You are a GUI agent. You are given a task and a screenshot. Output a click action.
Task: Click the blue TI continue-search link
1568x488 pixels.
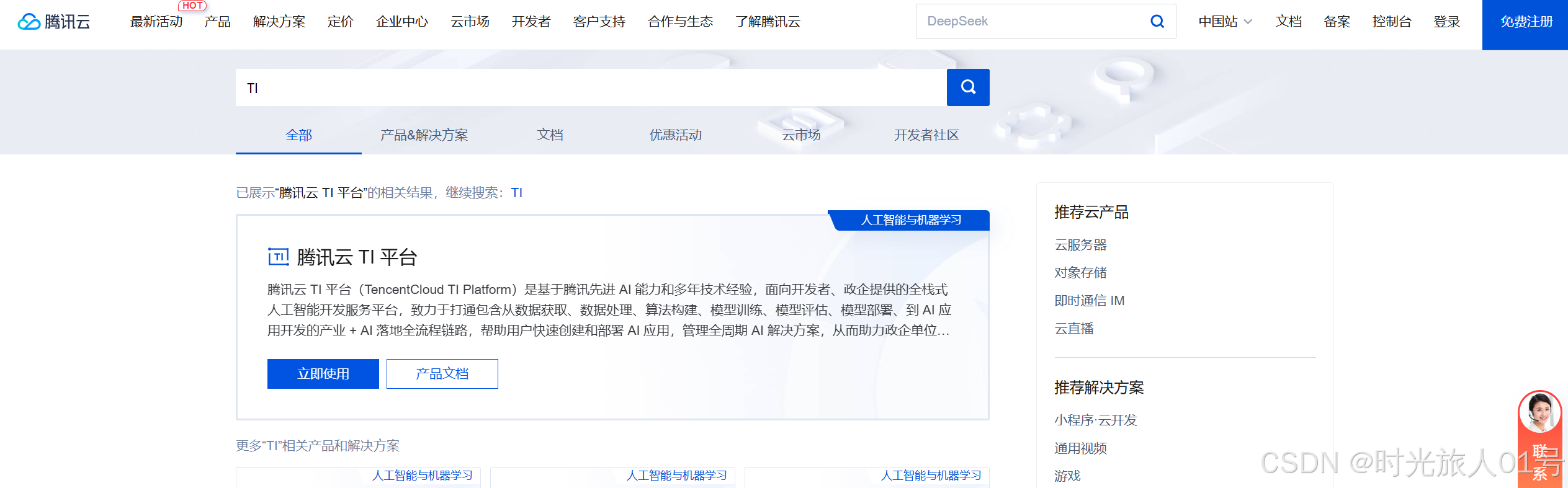pyautogui.click(x=517, y=193)
